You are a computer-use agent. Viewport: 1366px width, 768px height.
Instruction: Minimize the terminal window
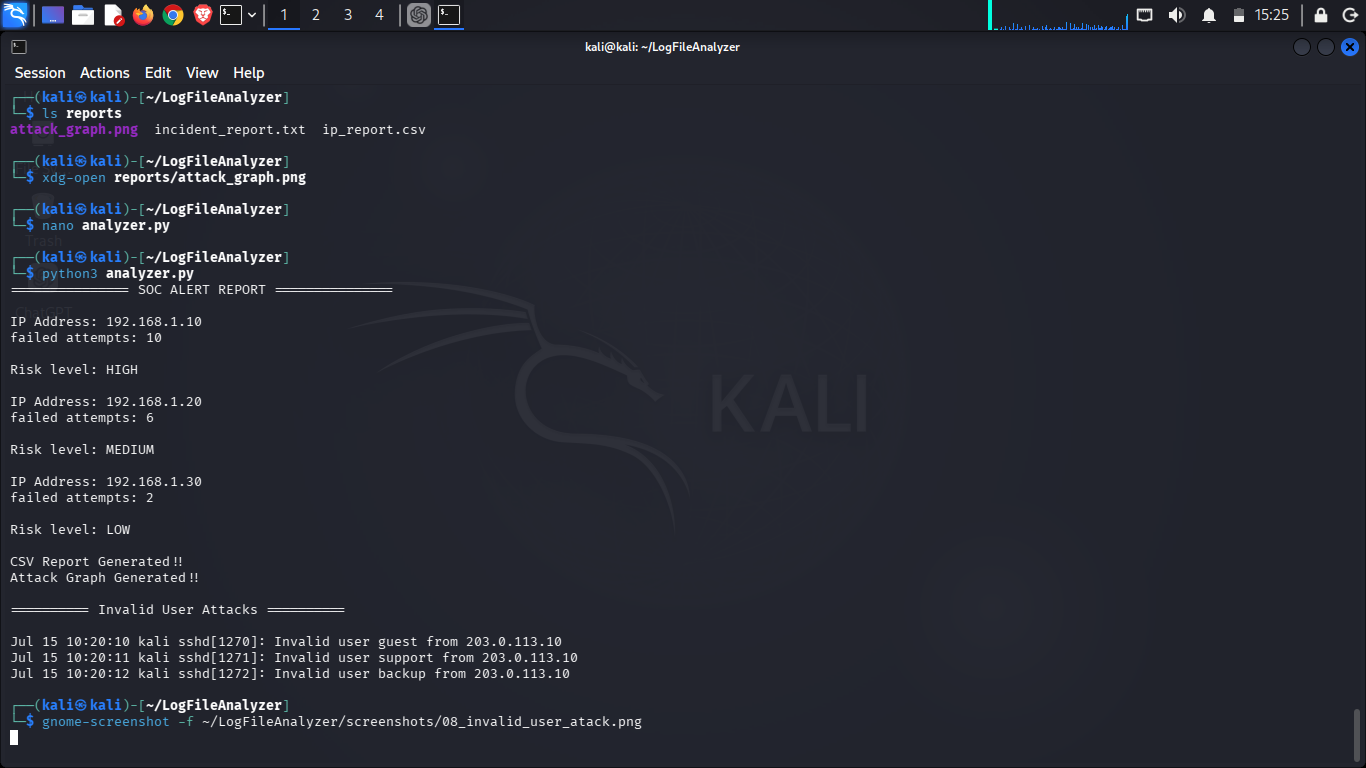coord(1302,47)
